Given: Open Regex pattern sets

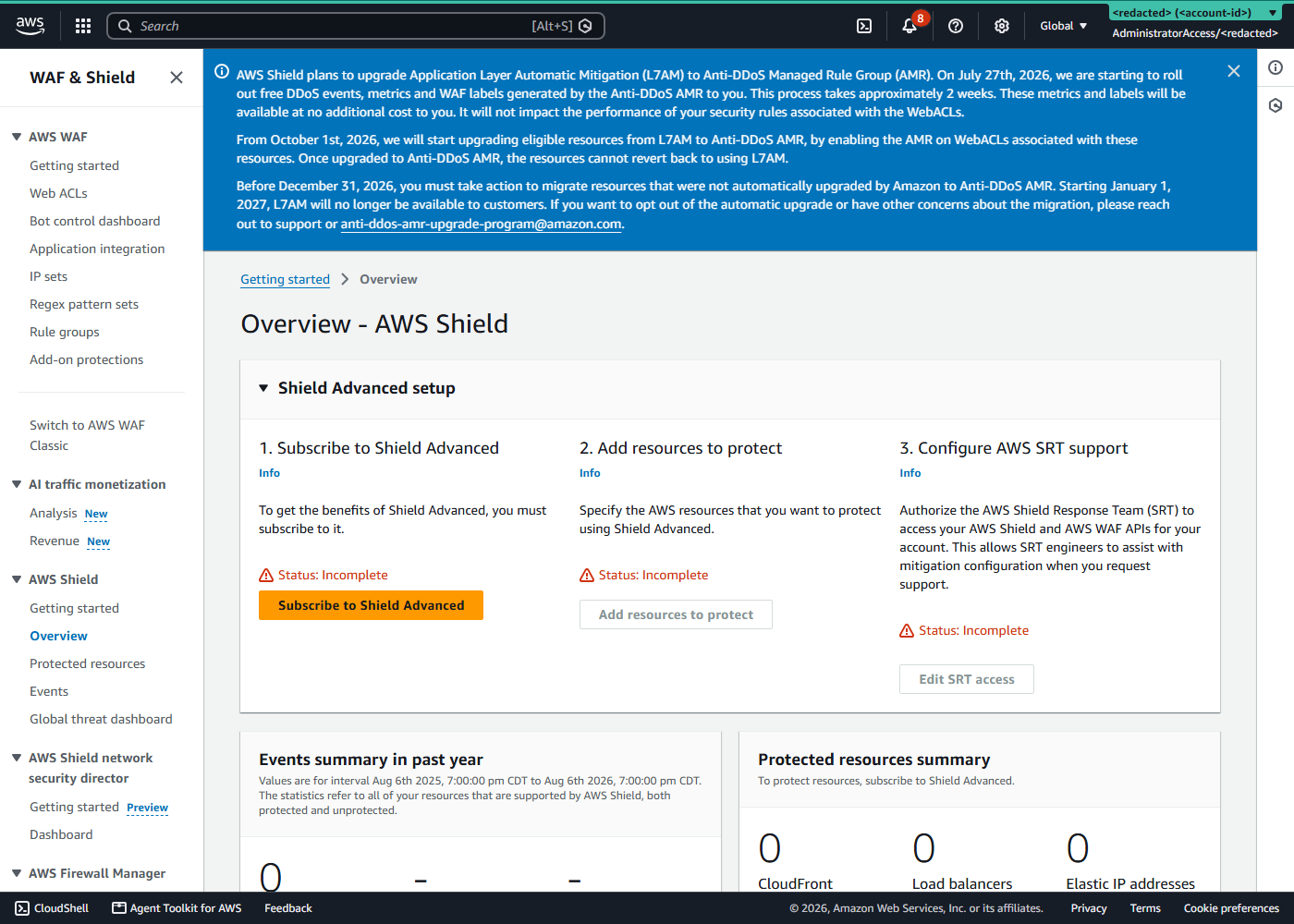Looking at the screenshot, I should click(x=84, y=304).
